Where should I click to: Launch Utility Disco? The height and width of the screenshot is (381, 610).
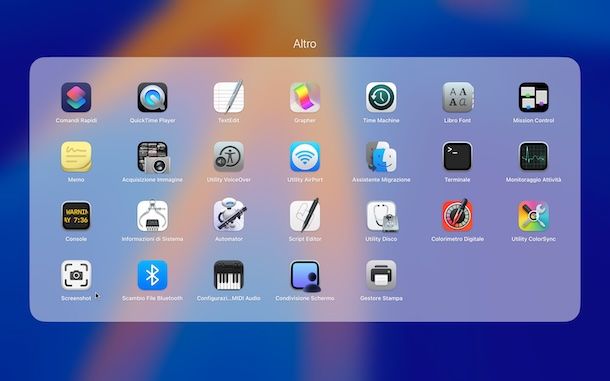382,216
